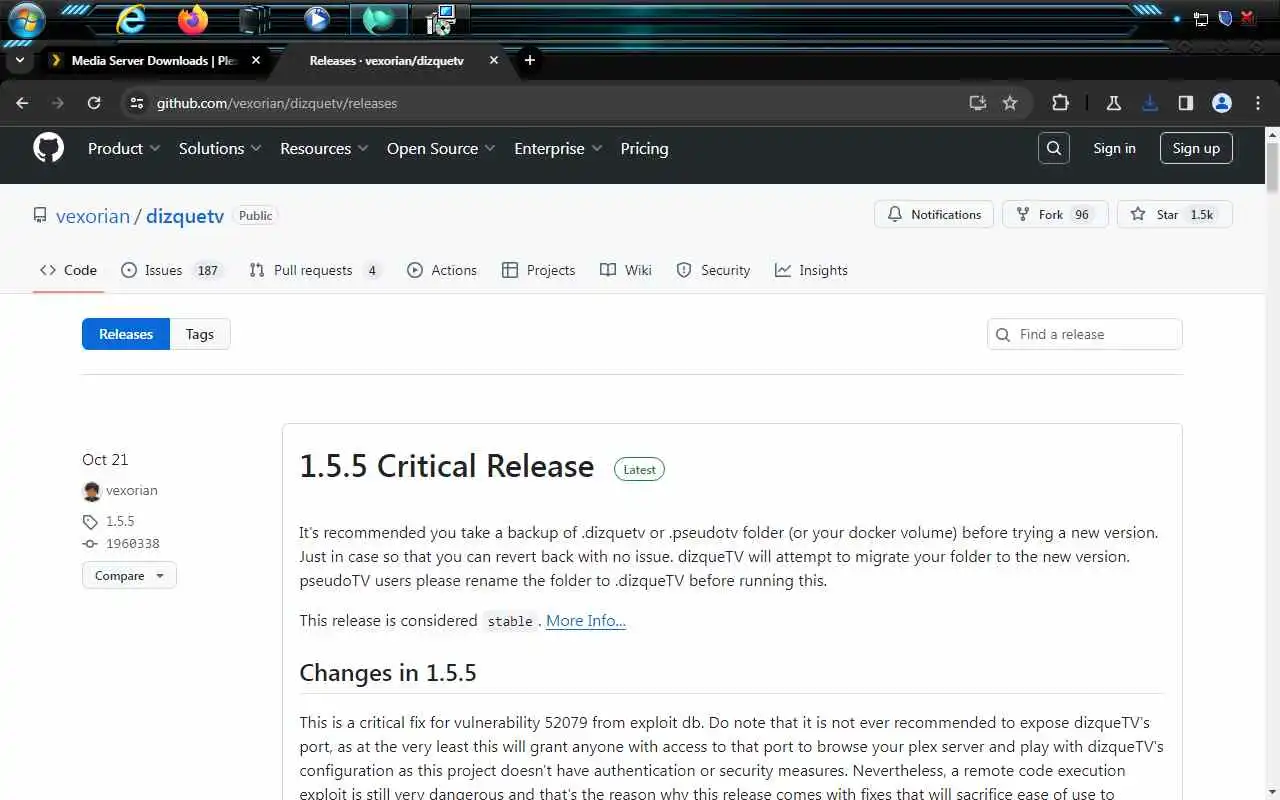This screenshot has height=800, width=1280.
Task: Click the browser back arrow
Action: (22, 103)
